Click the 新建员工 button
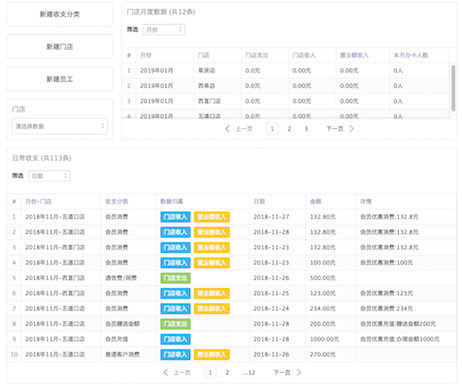This screenshot has height=390, width=462. (60, 79)
